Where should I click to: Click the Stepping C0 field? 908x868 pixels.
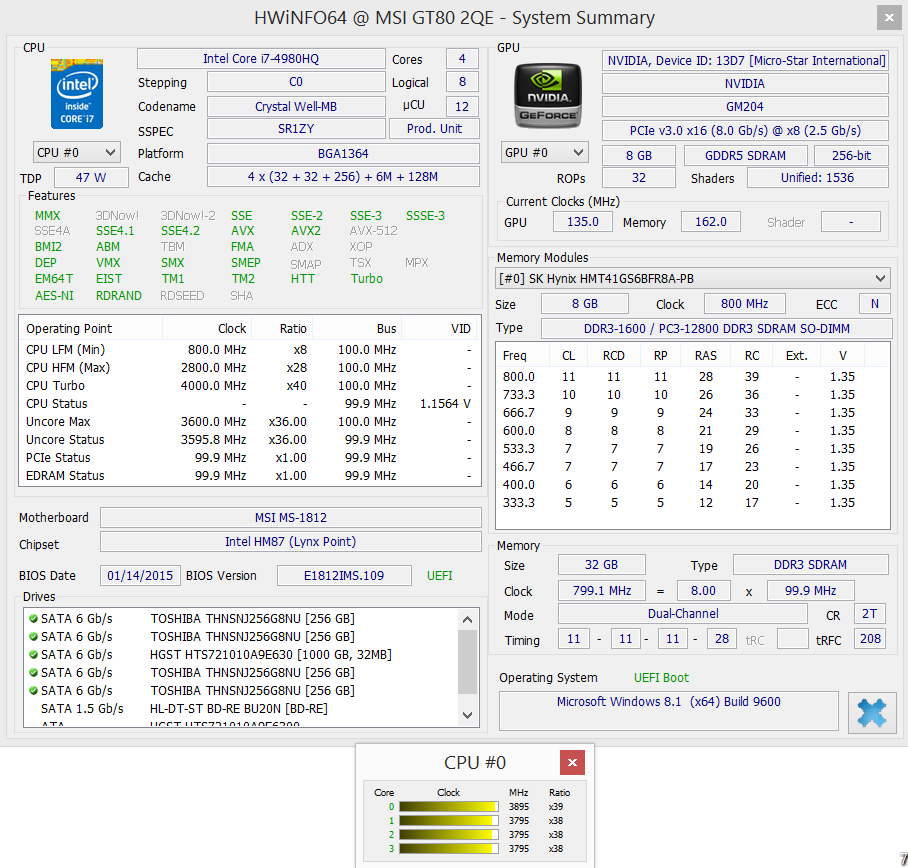click(296, 82)
